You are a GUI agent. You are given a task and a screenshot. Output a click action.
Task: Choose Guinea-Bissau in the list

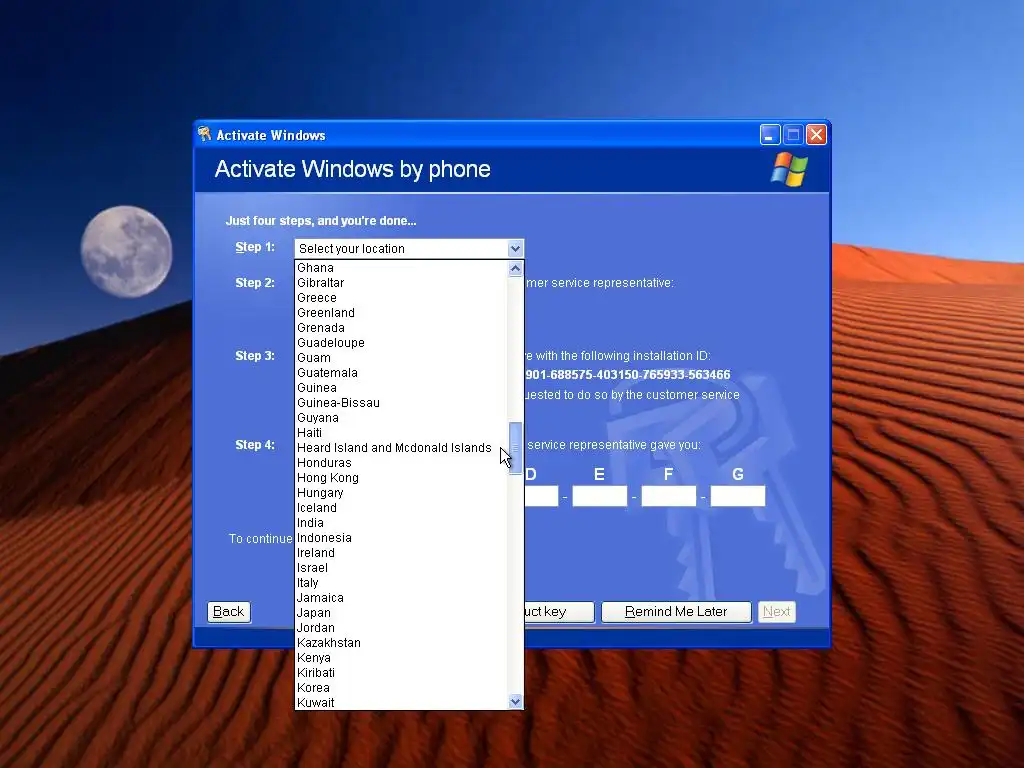pos(401,403)
